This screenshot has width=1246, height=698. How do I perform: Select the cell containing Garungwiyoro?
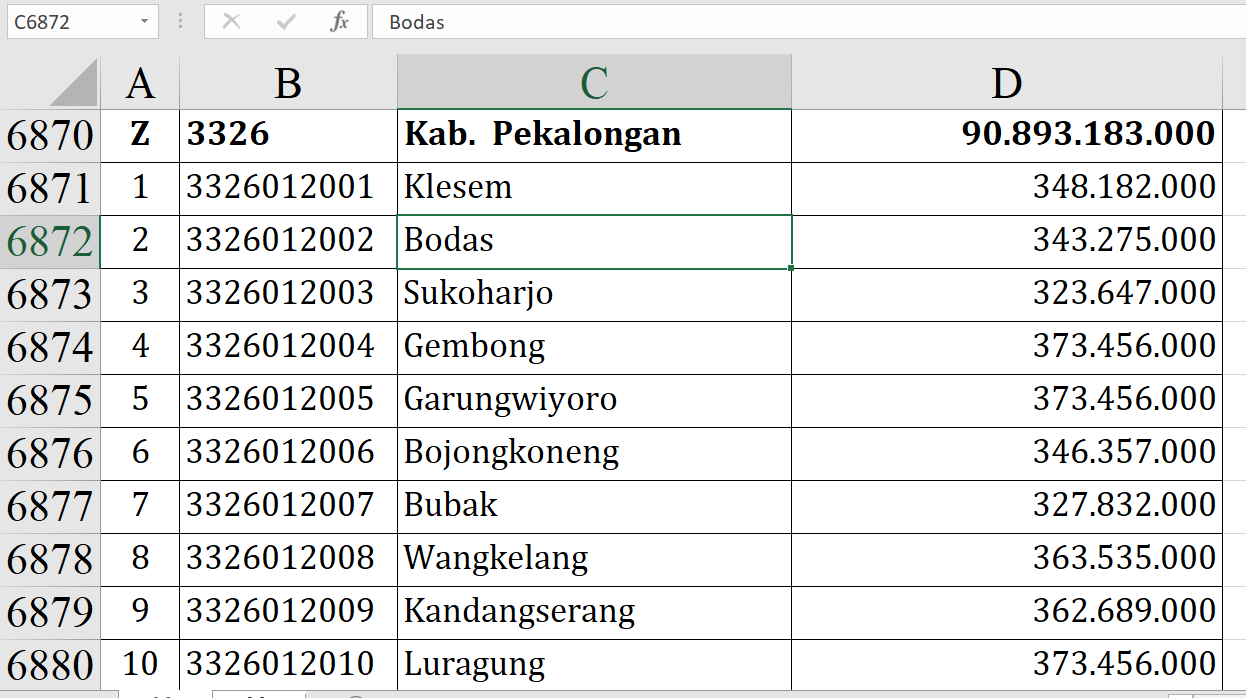pos(594,400)
